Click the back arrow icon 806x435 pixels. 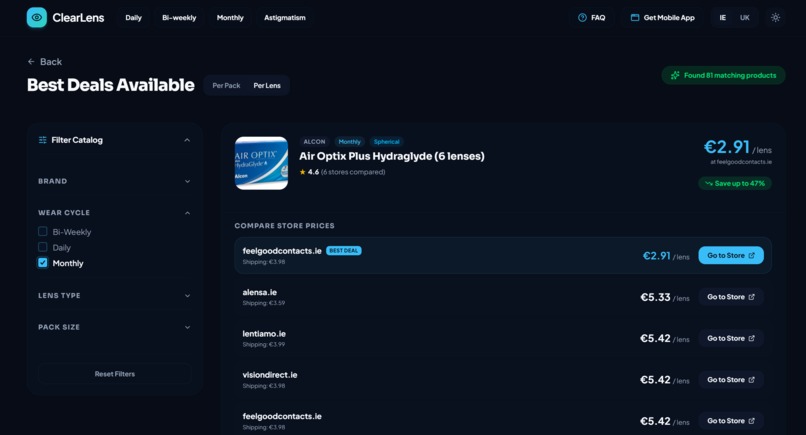(x=31, y=62)
